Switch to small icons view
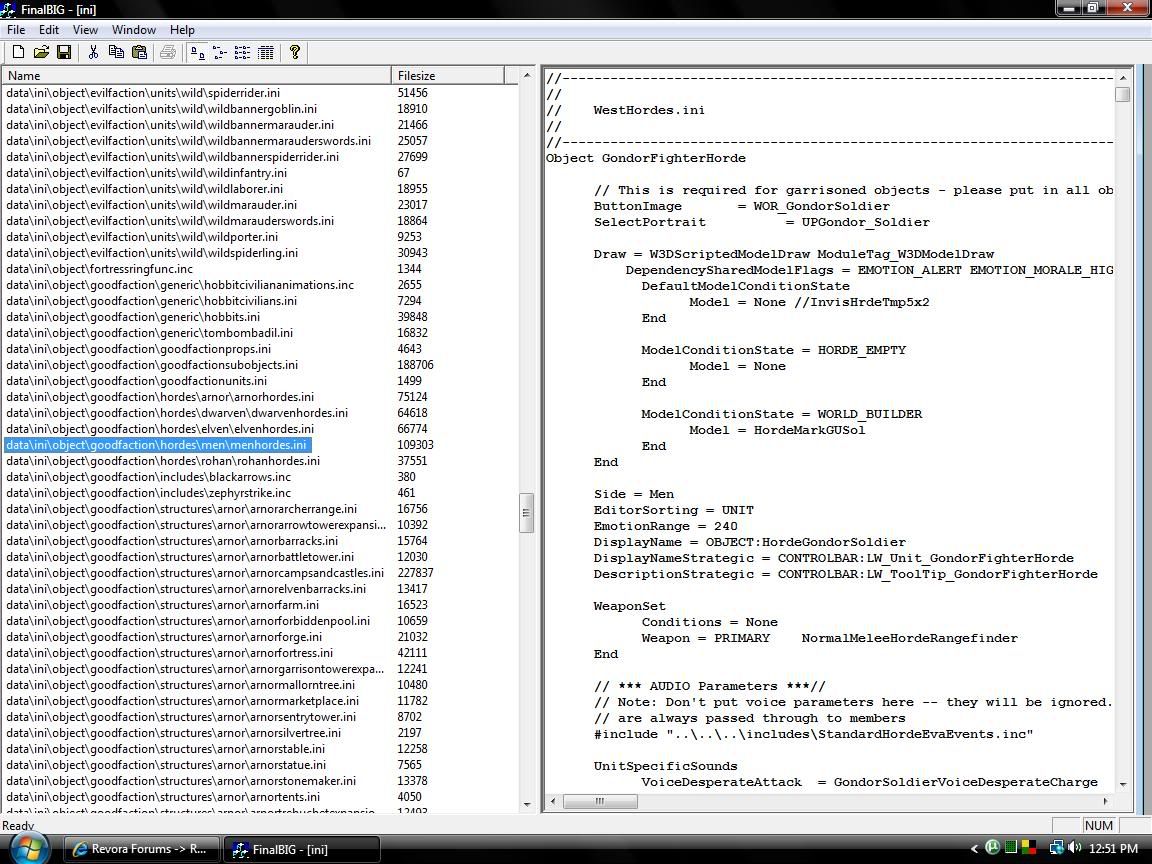This screenshot has width=1152, height=864. point(221,52)
